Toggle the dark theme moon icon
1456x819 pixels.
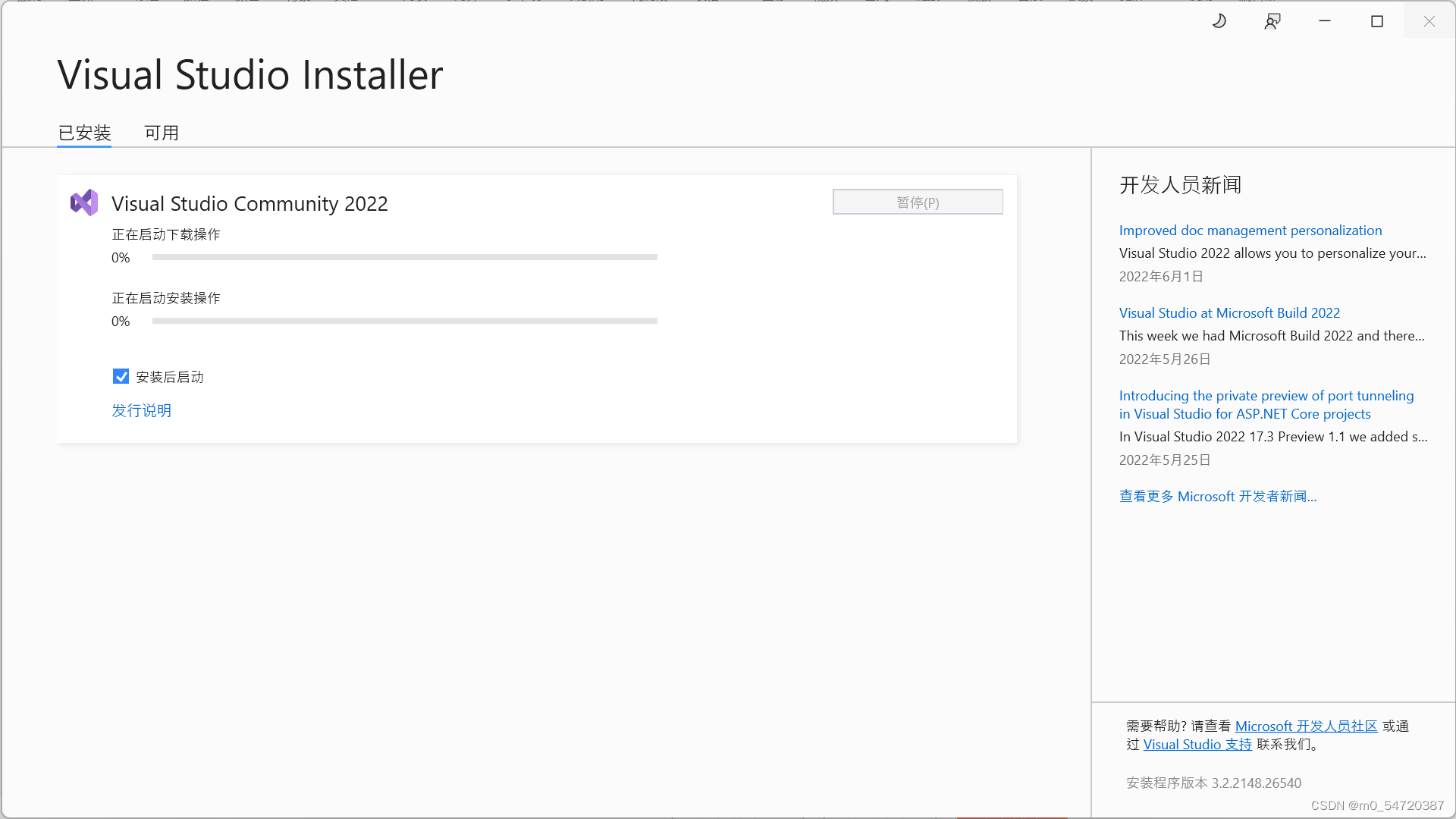(x=1219, y=21)
